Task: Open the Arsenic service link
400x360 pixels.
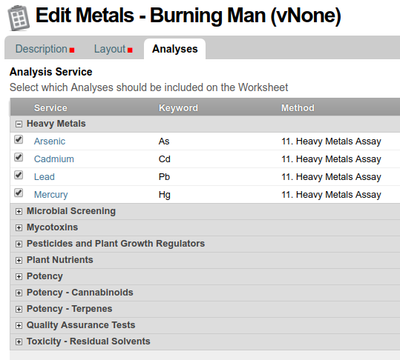Action: tap(49, 141)
